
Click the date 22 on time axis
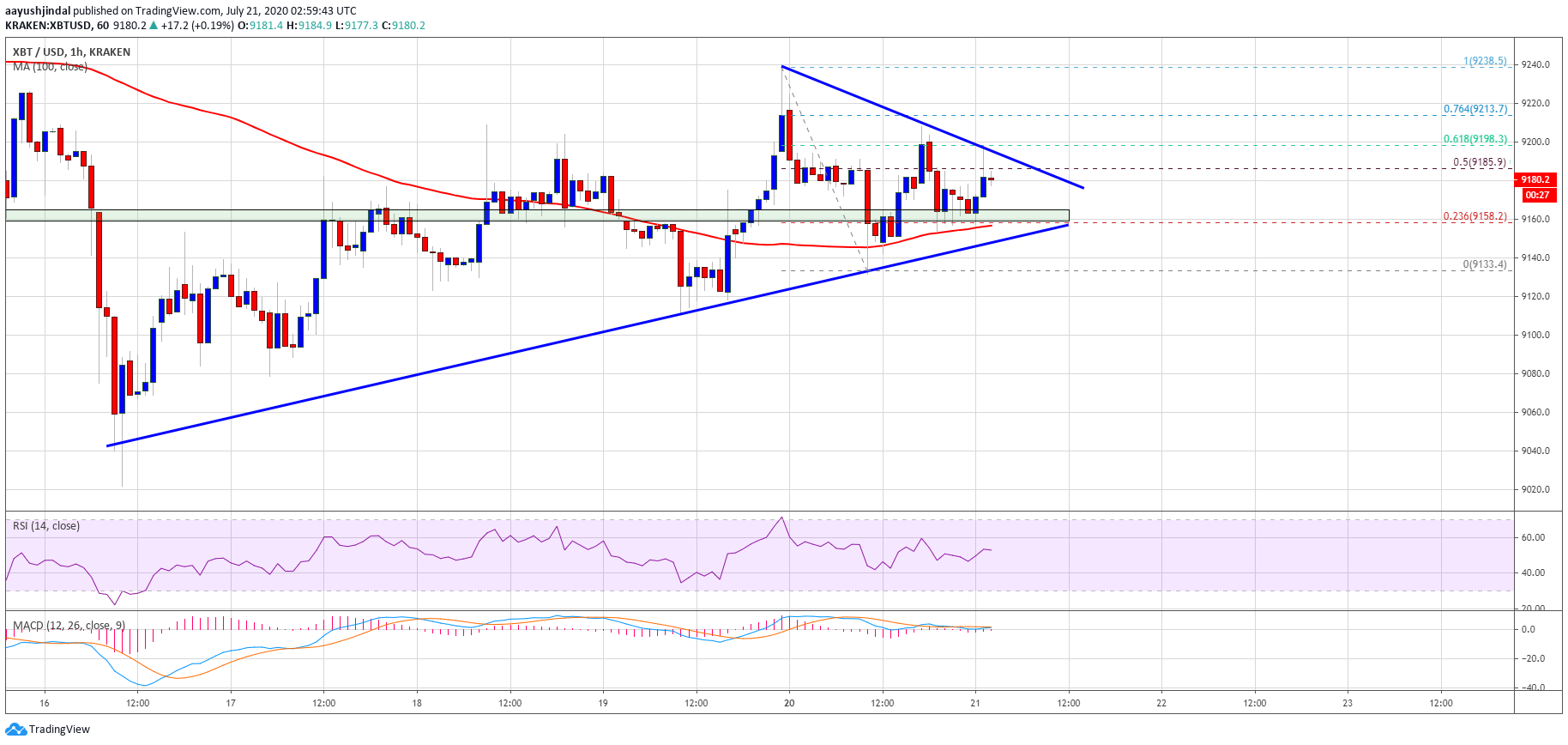click(x=1161, y=703)
